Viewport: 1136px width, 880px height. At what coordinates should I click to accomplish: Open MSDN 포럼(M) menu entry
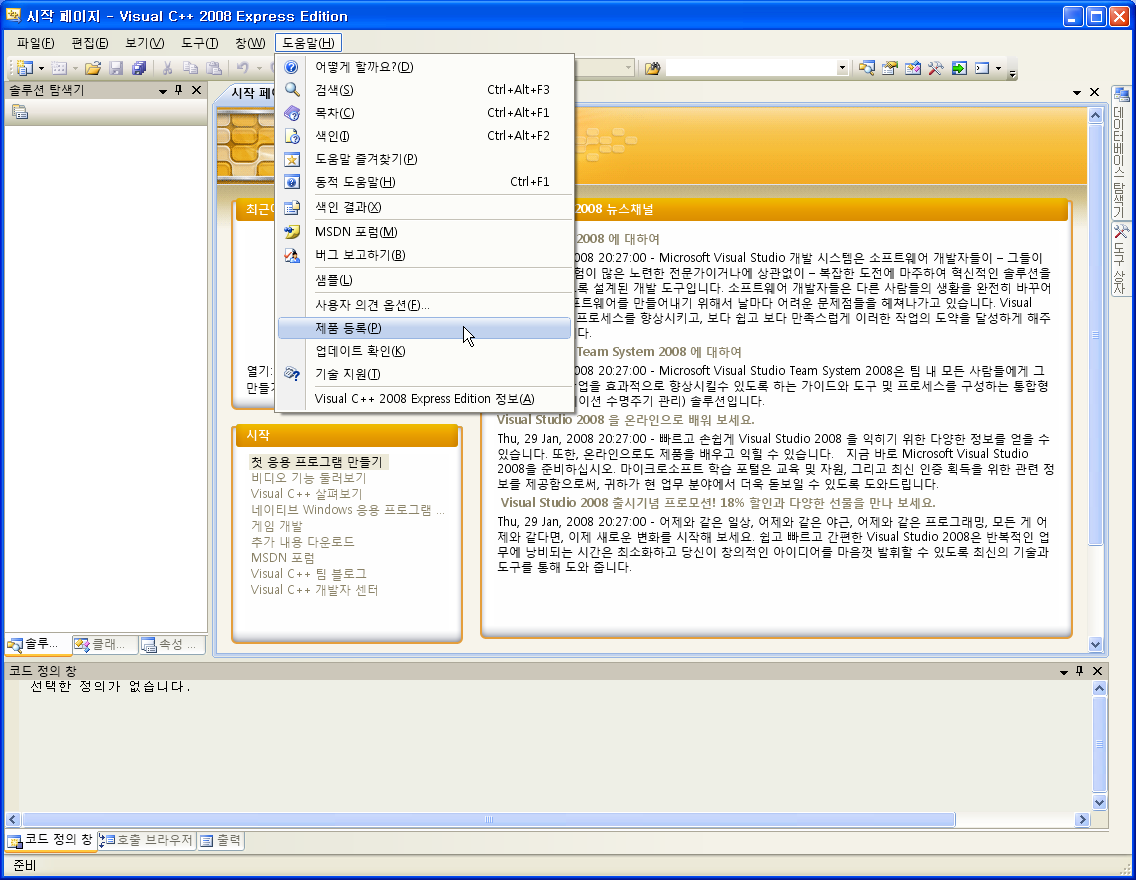(424, 232)
